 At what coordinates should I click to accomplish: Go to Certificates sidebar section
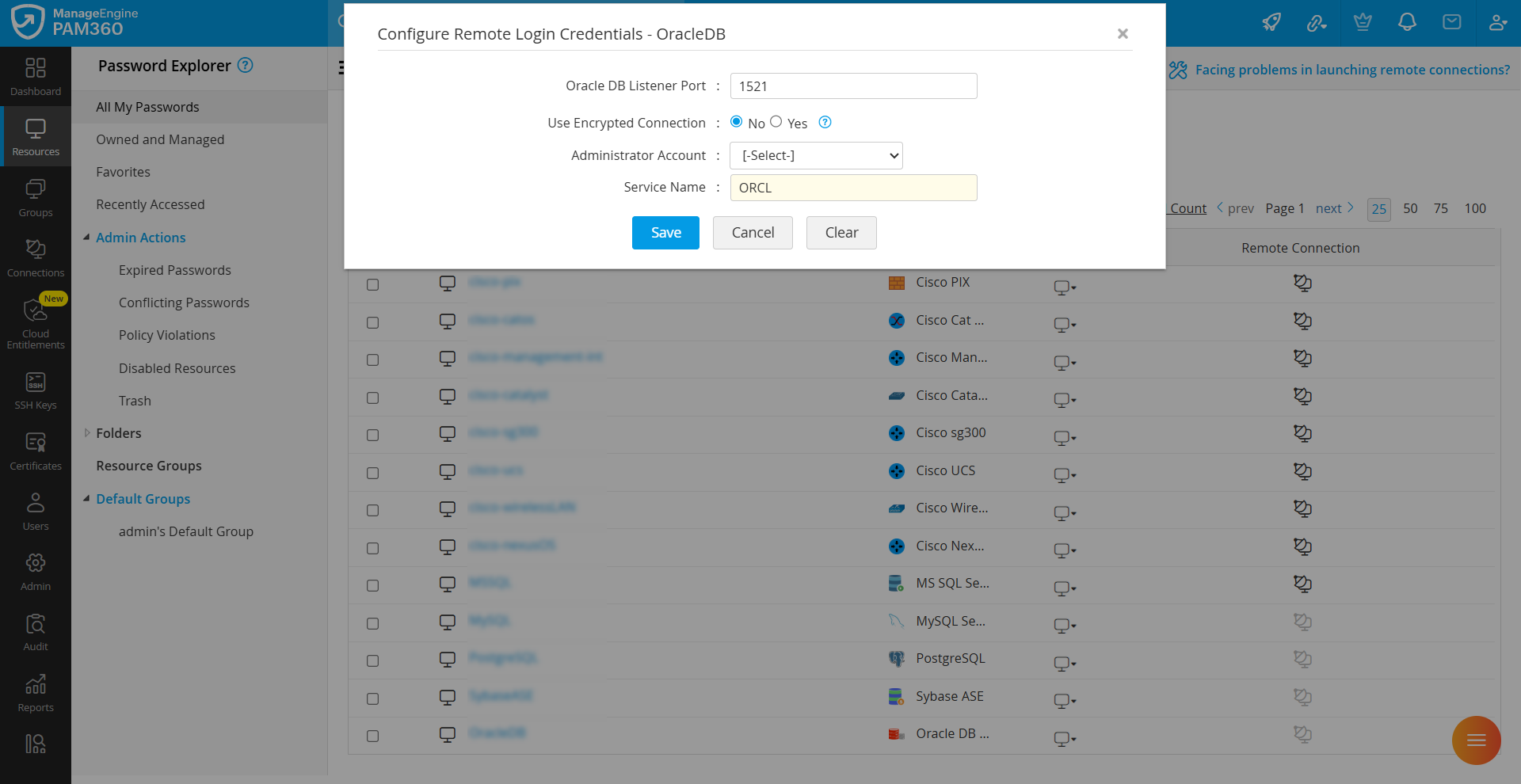click(x=36, y=451)
